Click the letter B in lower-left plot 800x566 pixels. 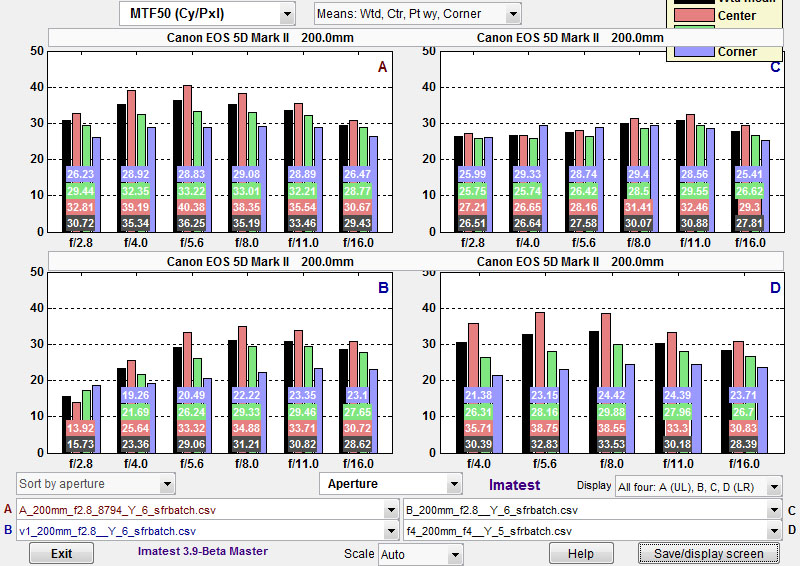point(383,288)
